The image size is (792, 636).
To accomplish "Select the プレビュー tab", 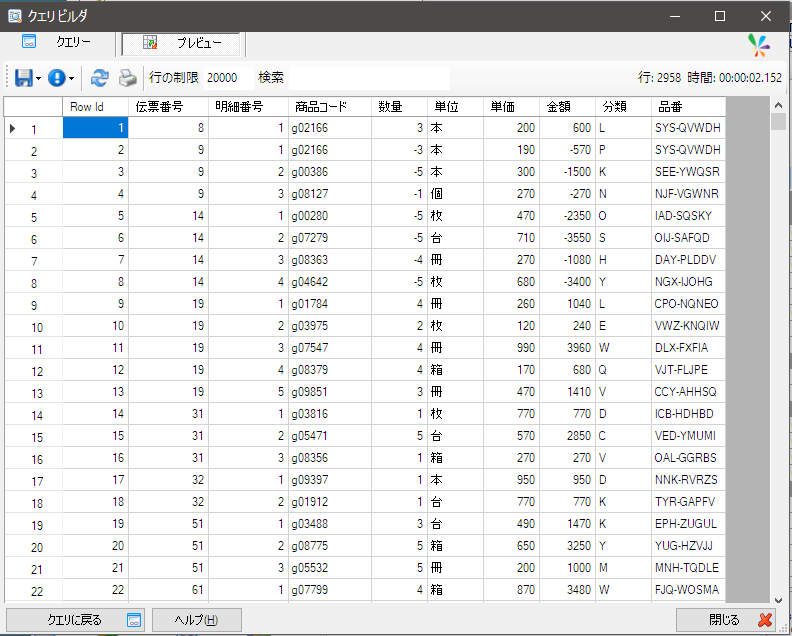I will (181, 43).
